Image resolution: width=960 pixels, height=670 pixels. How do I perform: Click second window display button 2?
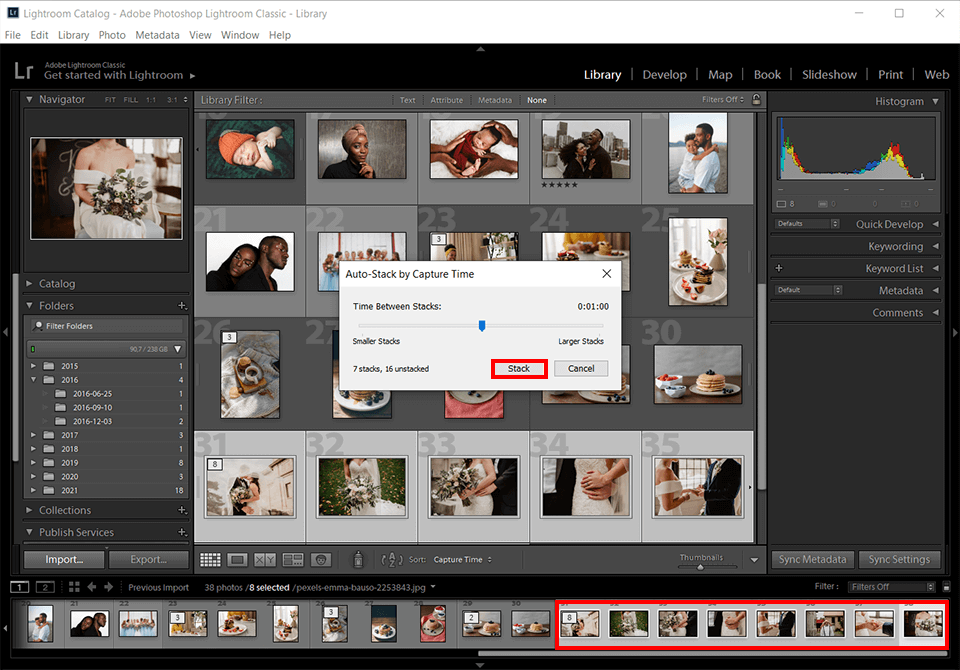pyautogui.click(x=45, y=587)
